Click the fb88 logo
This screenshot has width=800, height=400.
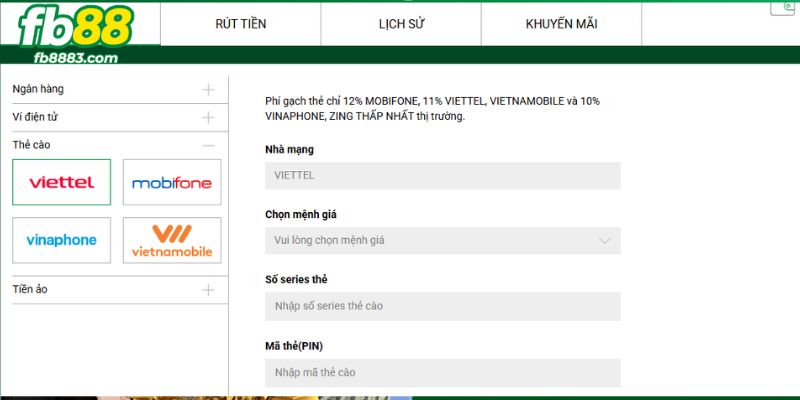coord(76,26)
